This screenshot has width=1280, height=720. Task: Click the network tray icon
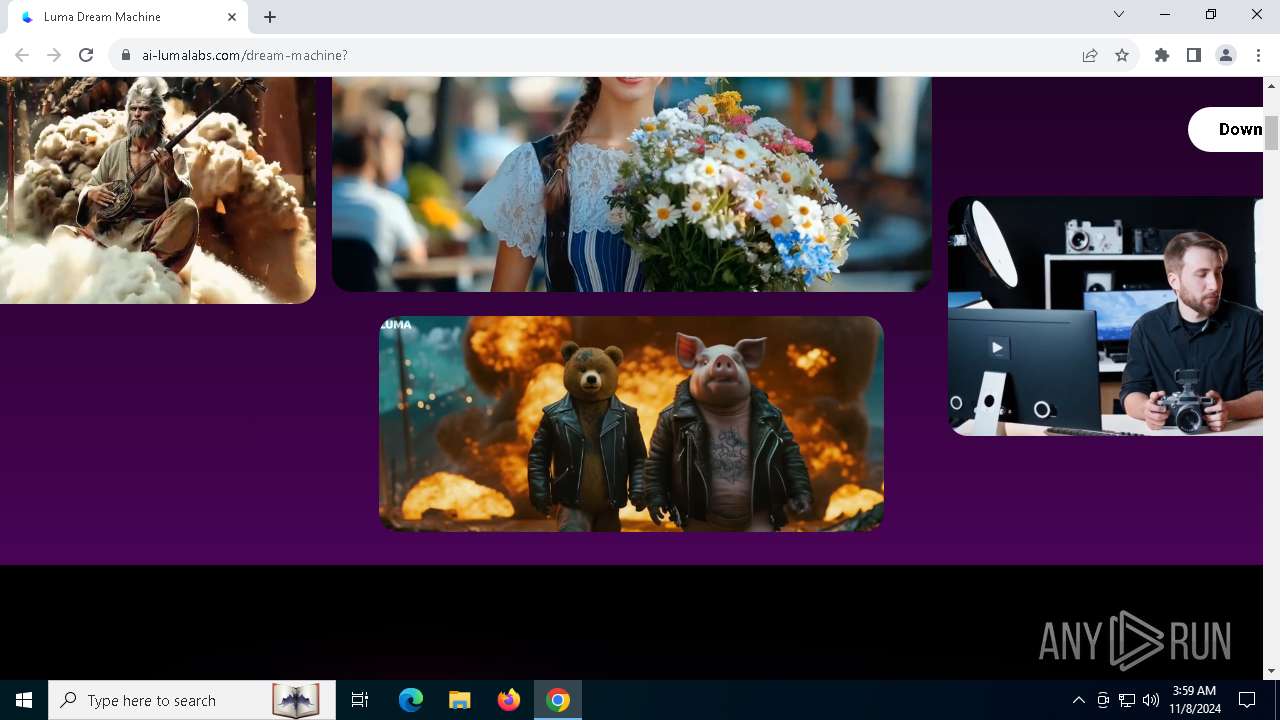[x=1127, y=700]
